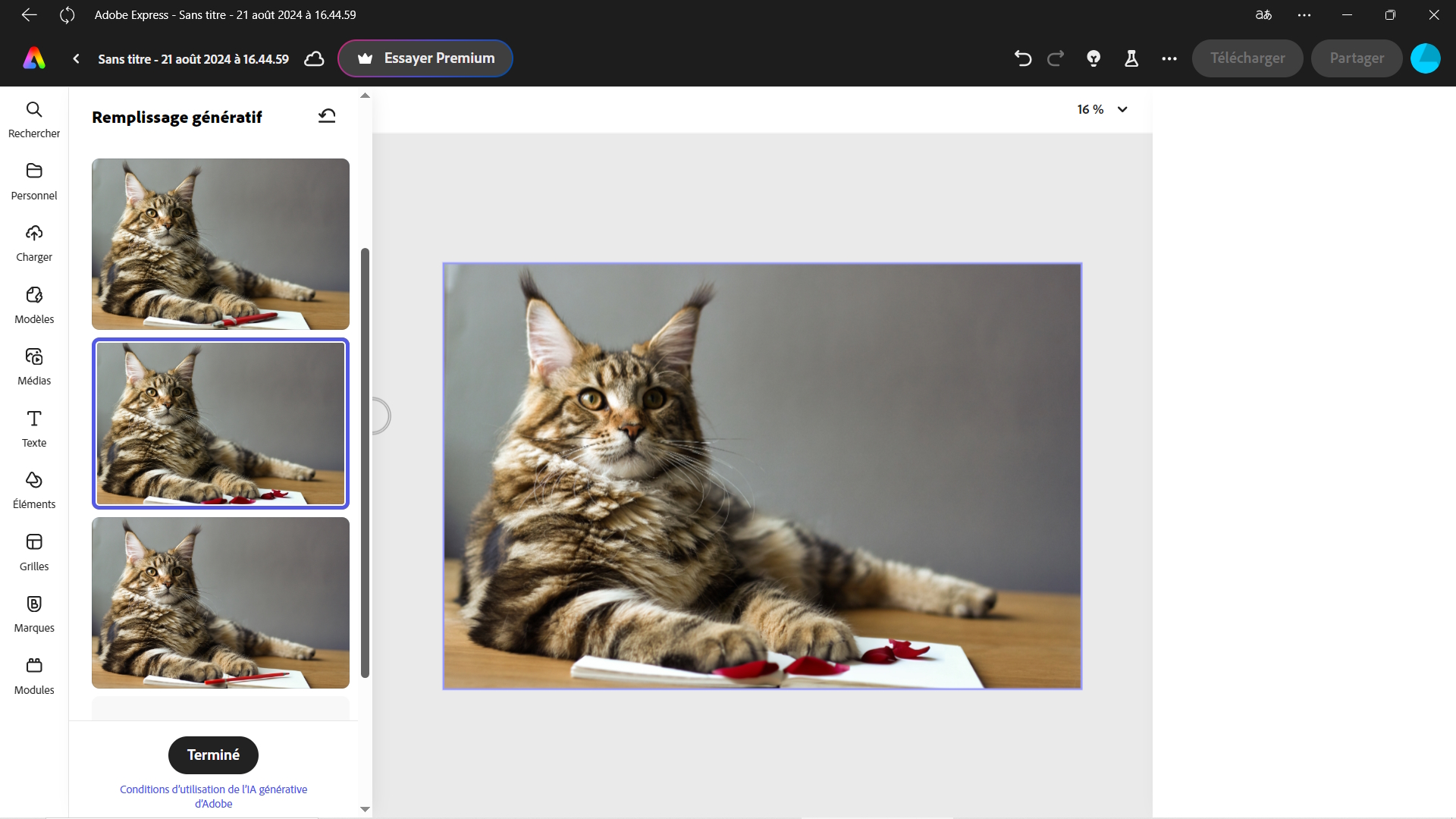Click the panel scrollbar up arrow

tap(365, 96)
